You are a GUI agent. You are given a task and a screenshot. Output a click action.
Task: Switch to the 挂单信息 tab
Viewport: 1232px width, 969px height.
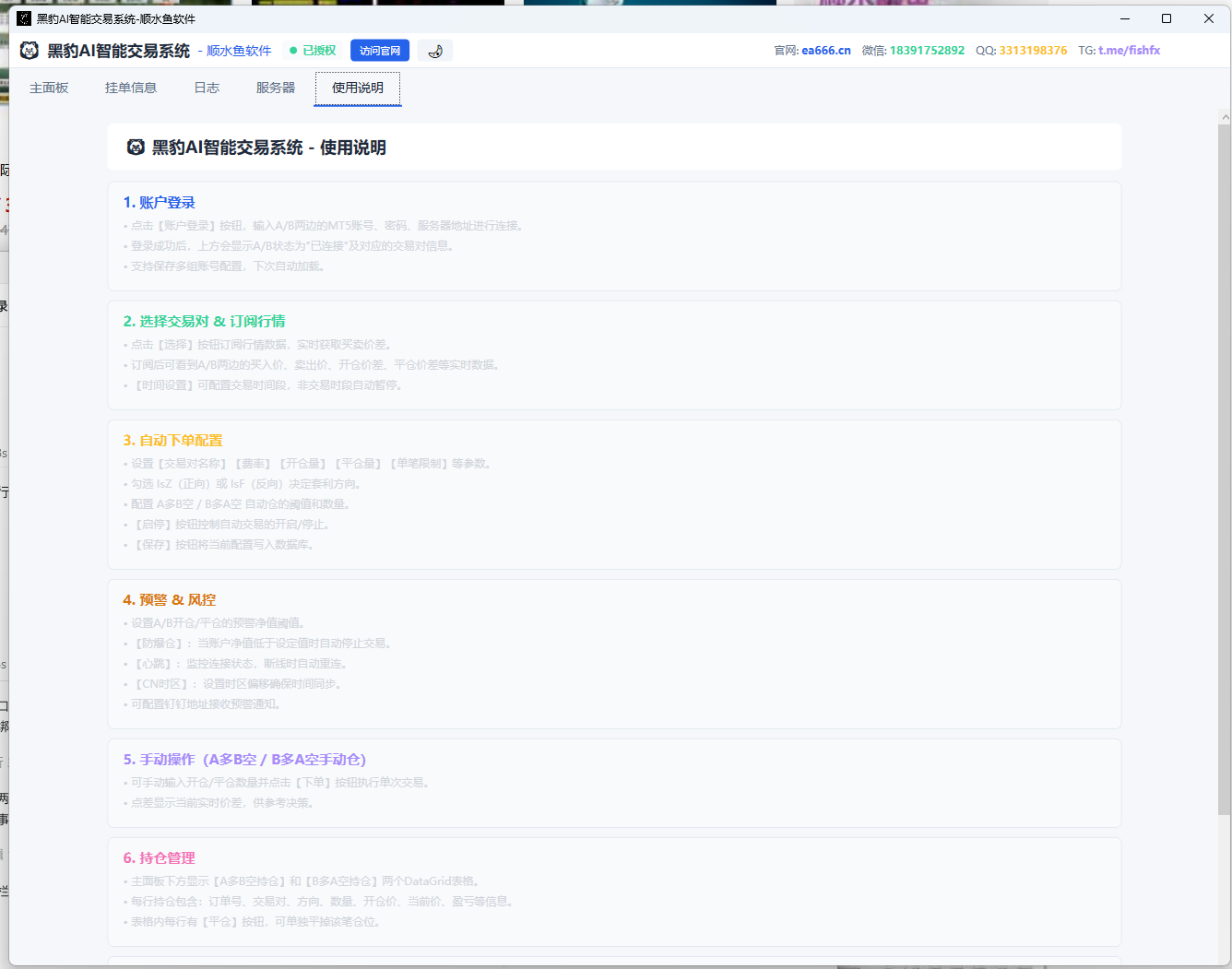131,88
